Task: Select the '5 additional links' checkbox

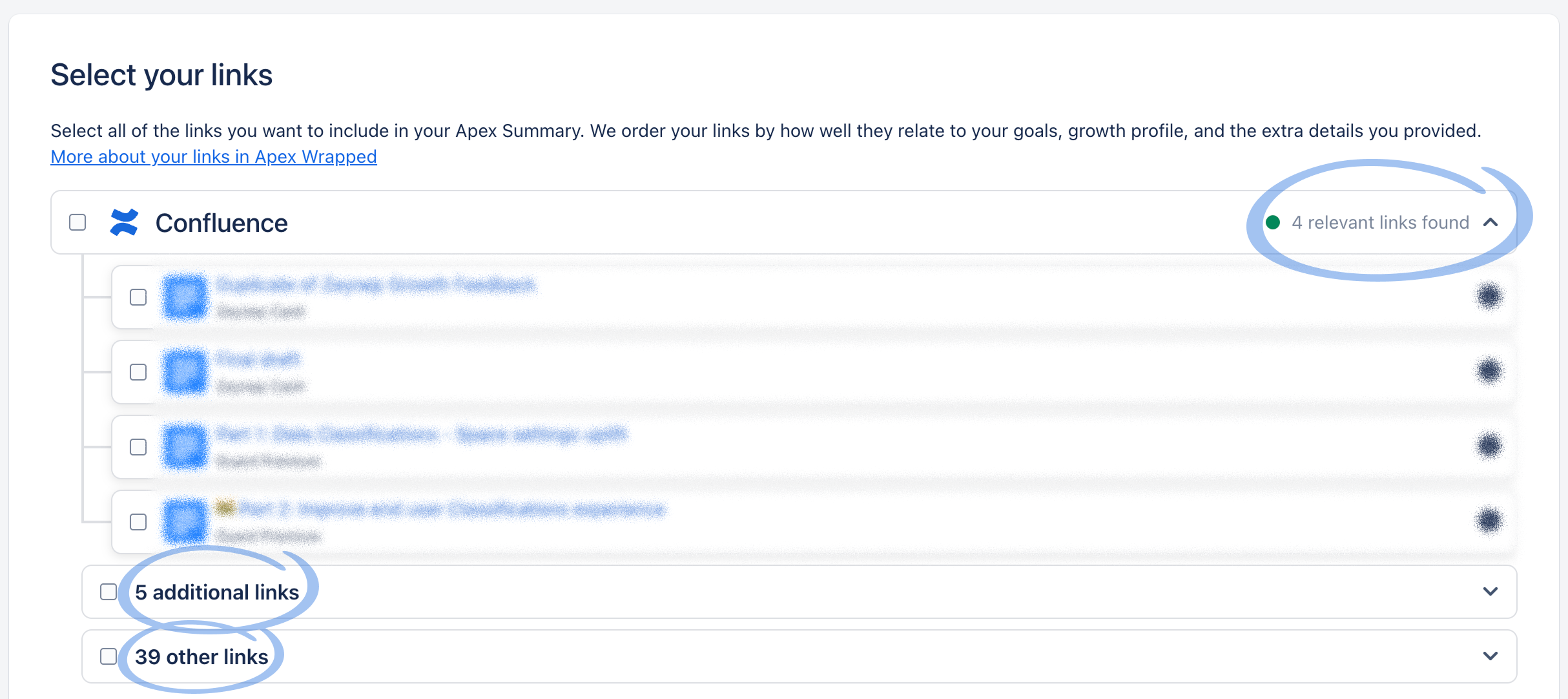Action: (x=108, y=592)
